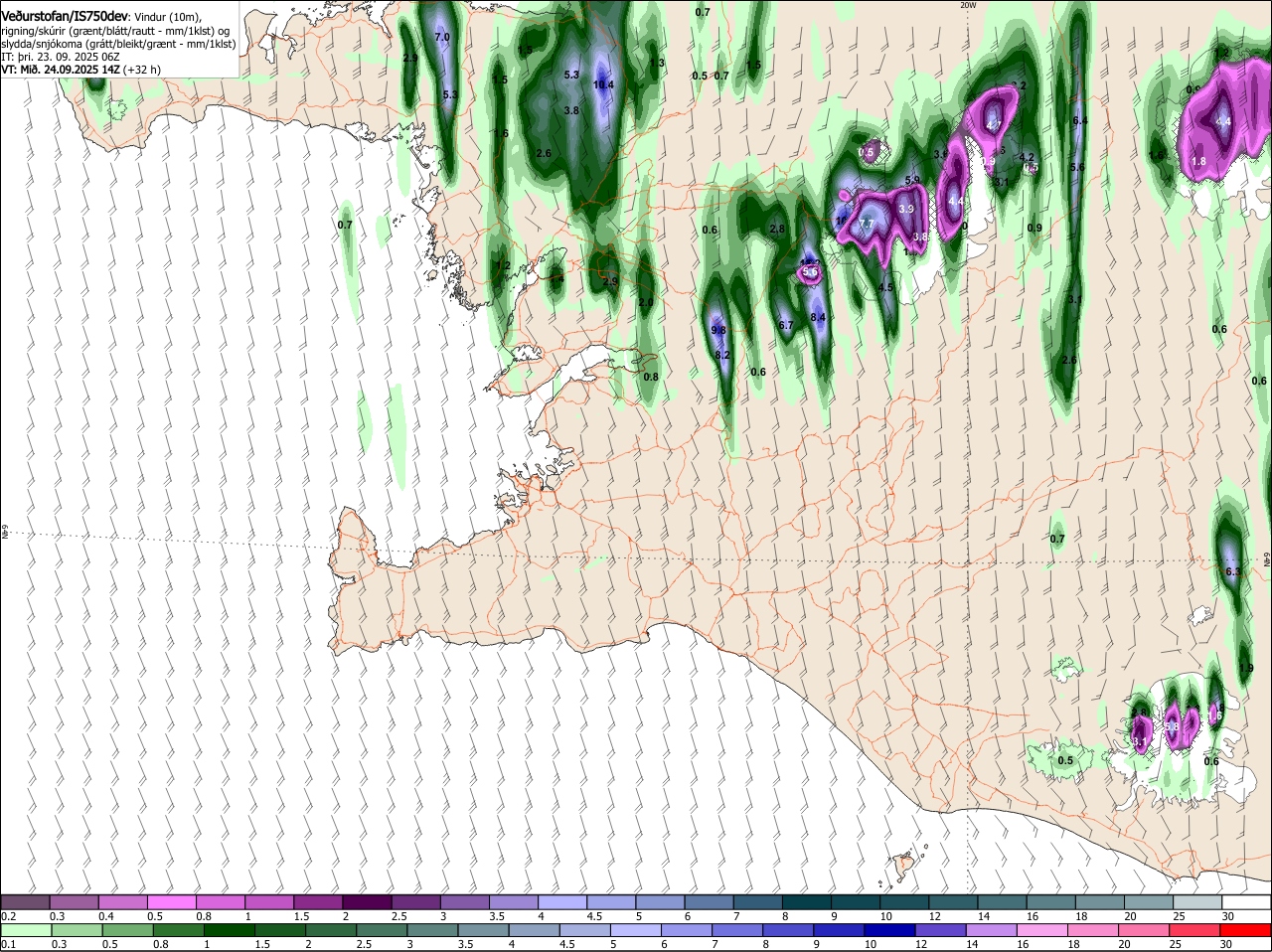Click the 6.4 precipitation value
1272x952 pixels.
pos(1080,121)
